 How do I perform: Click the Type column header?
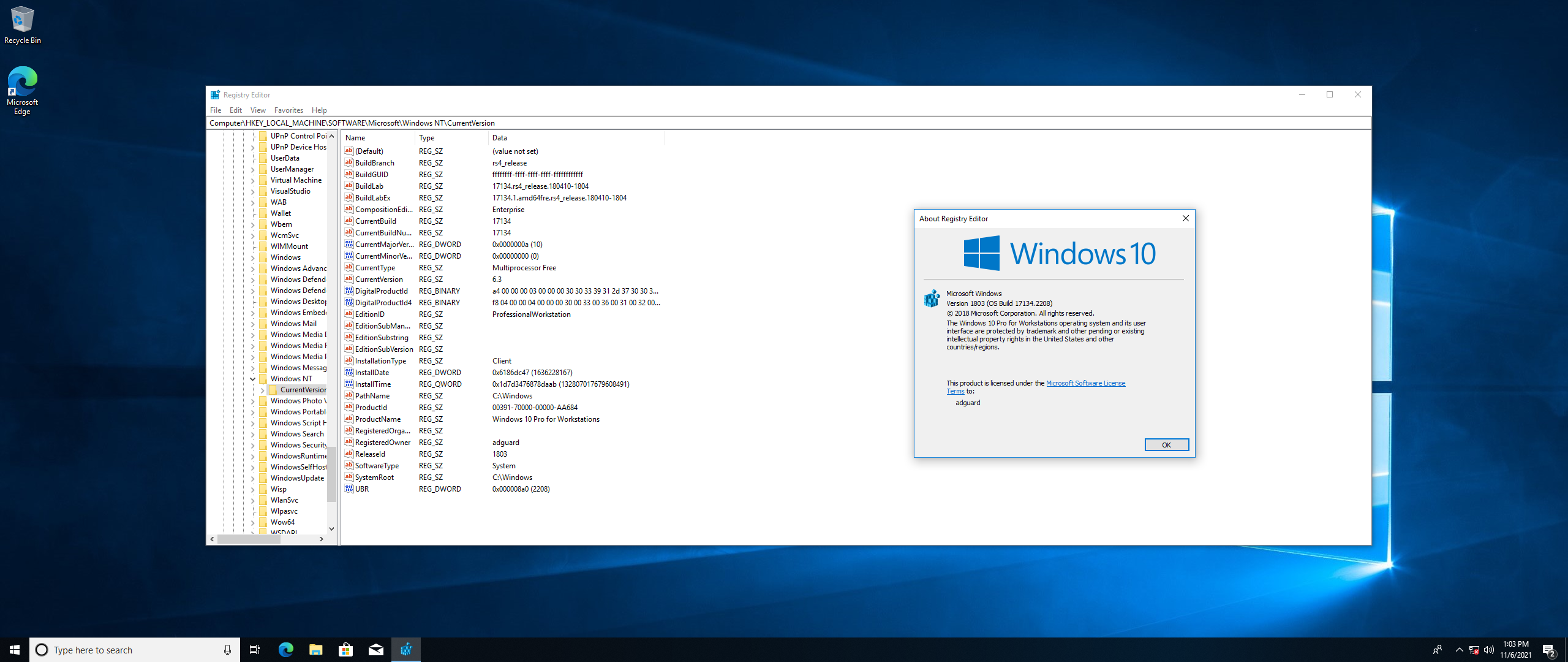(452, 138)
